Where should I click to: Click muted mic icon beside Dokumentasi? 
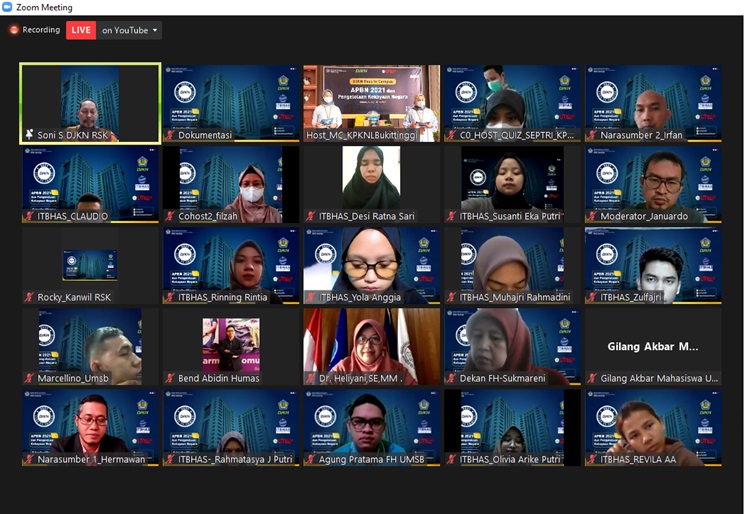click(170, 134)
